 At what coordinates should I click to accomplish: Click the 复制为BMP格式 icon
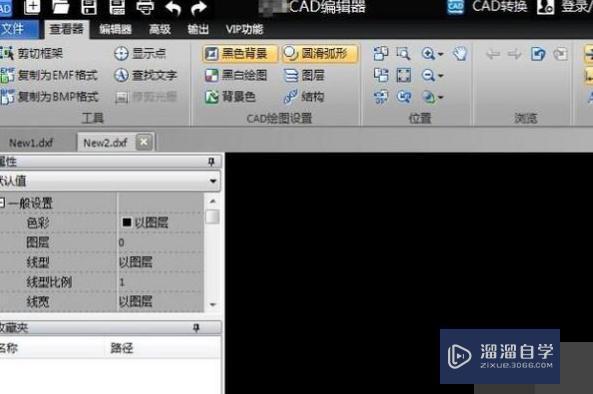point(7,96)
